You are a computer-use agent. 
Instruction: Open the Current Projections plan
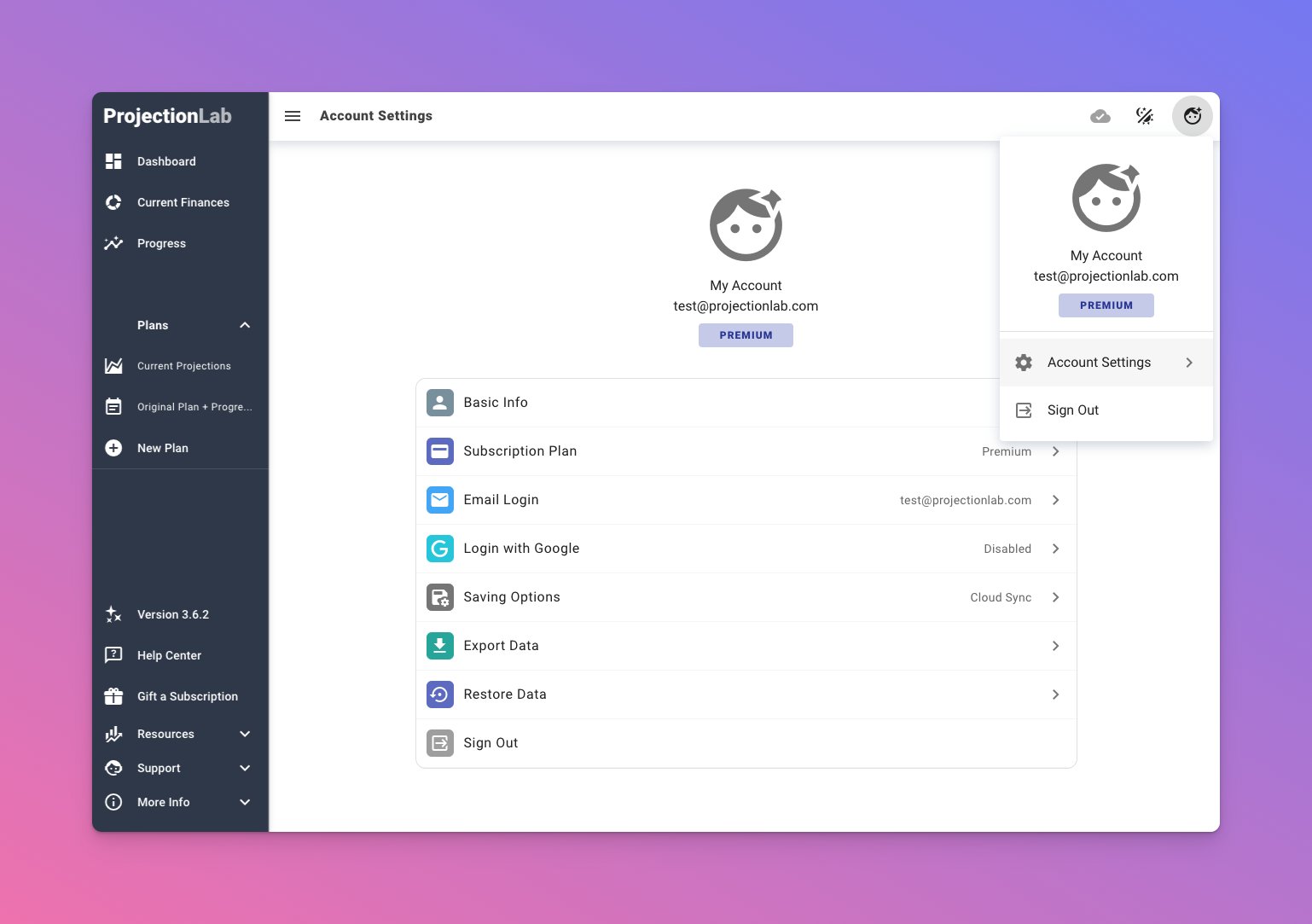183,366
